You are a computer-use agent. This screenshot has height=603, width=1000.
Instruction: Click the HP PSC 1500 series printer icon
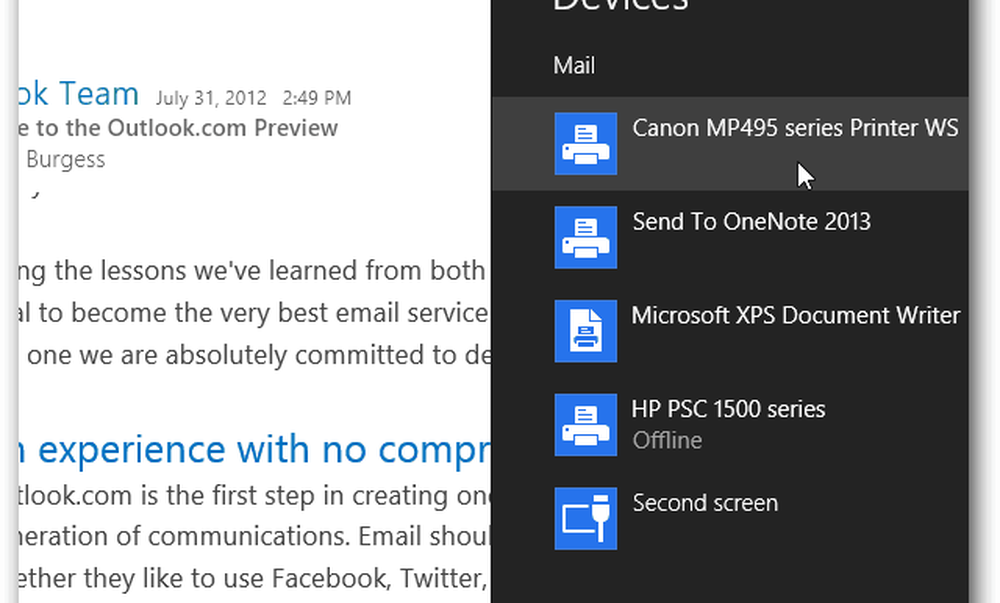coord(585,425)
